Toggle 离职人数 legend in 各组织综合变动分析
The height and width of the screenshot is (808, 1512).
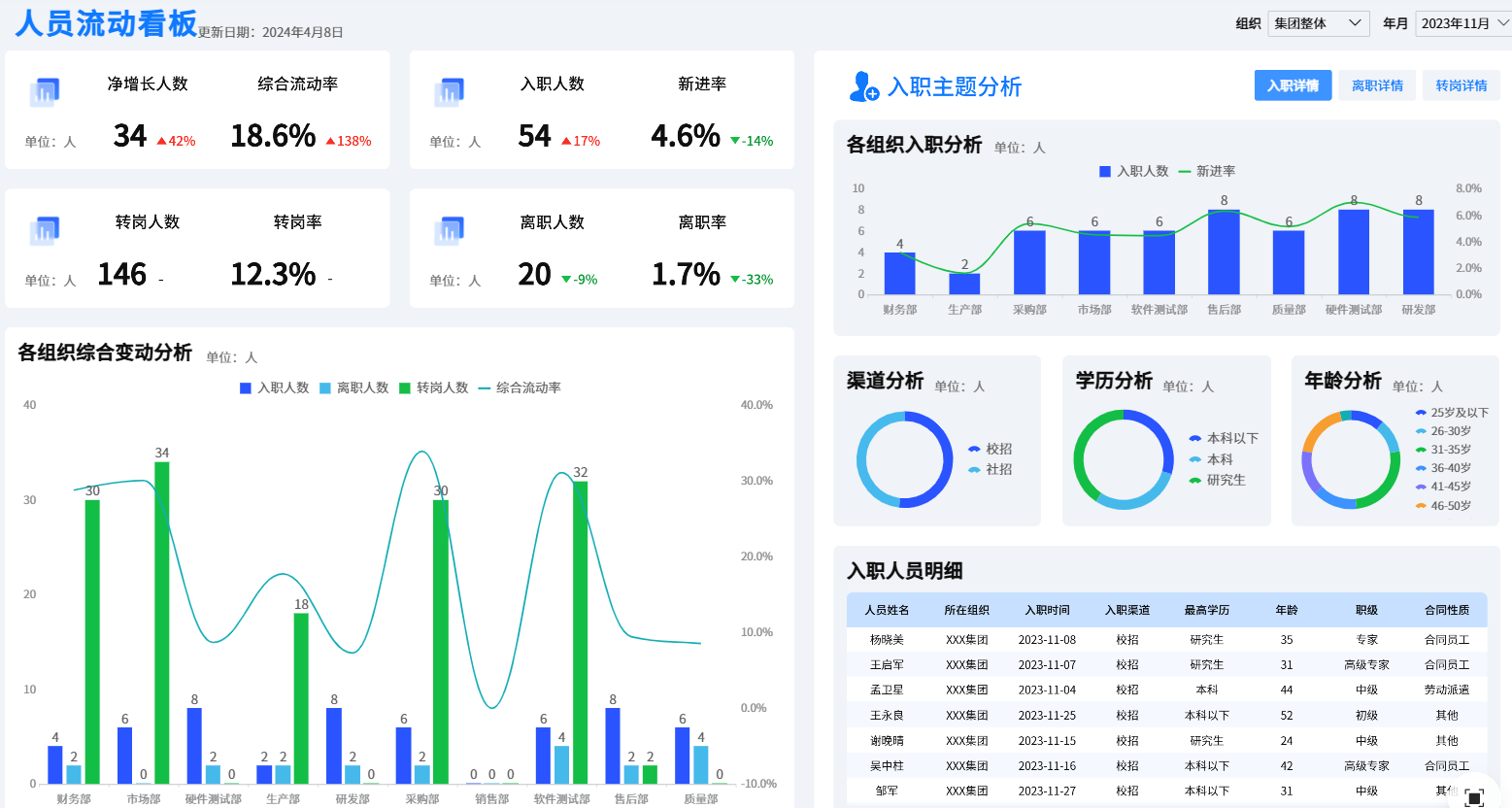tap(354, 387)
